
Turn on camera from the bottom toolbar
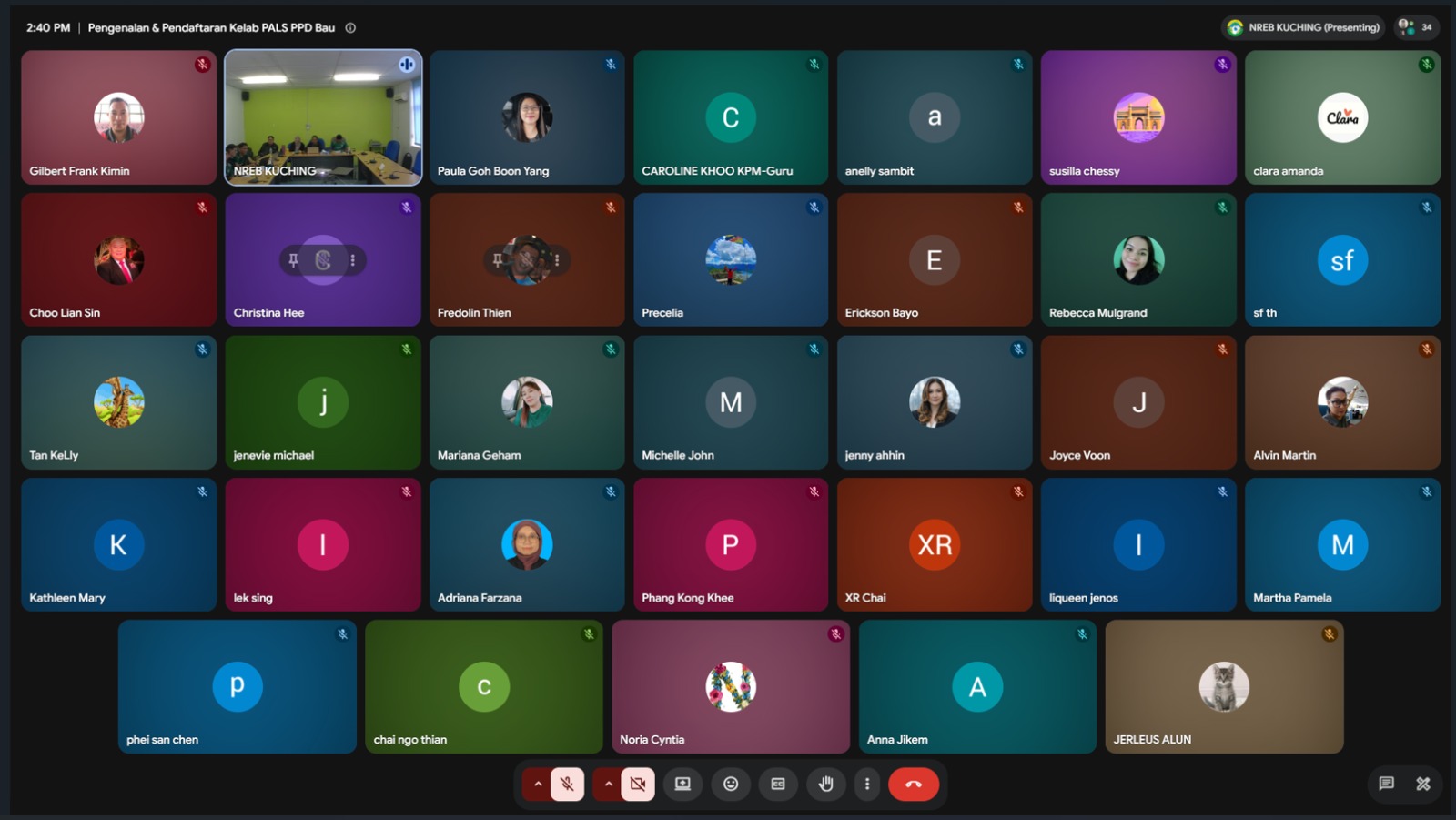[638, 784]
